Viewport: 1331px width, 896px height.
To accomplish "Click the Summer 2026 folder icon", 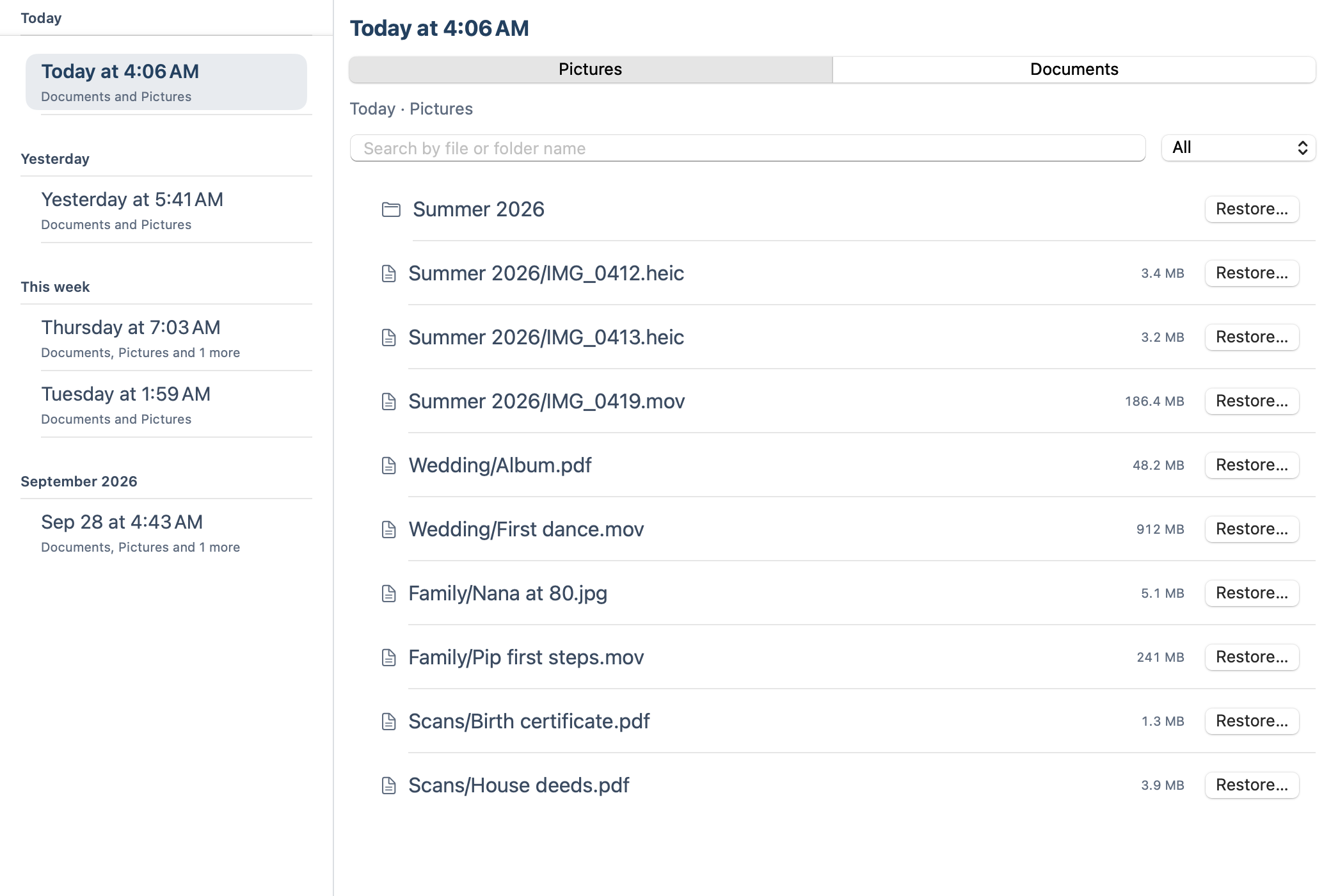I will pos(391,209).
